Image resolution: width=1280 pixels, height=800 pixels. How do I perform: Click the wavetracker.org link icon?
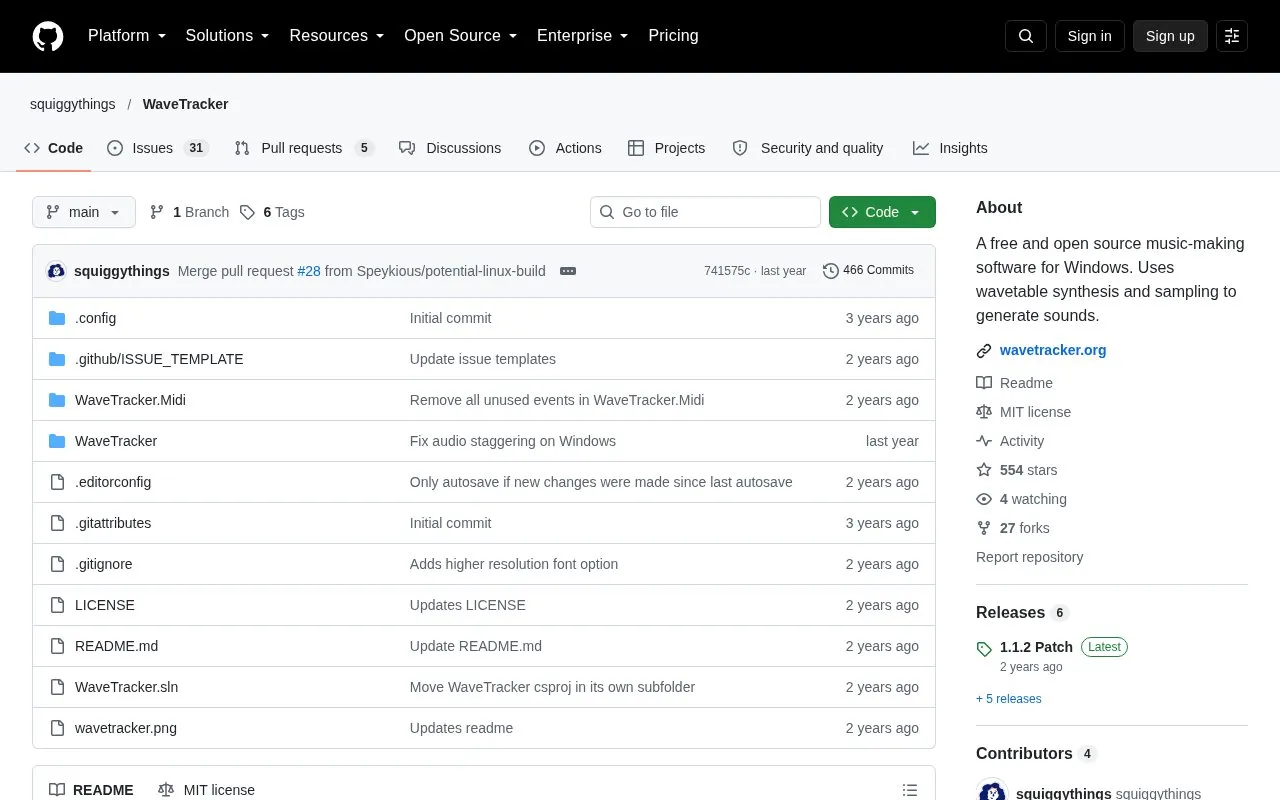984,351
